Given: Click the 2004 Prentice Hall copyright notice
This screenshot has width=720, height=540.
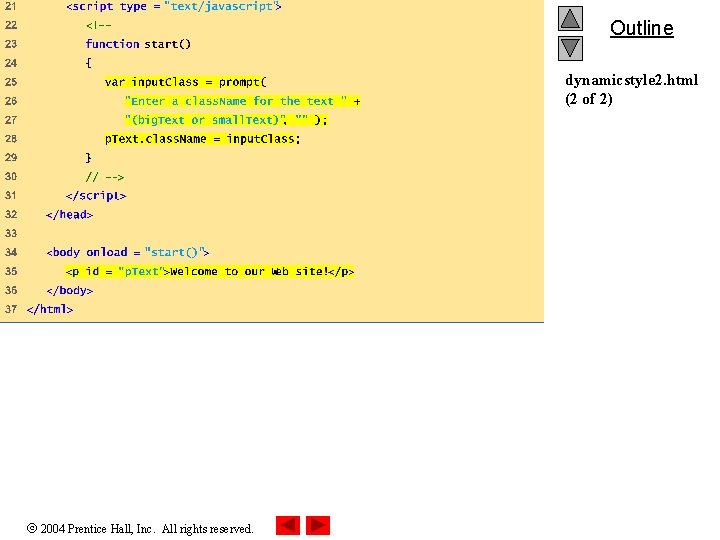Looking at the screenshot, I should point(140,529).
